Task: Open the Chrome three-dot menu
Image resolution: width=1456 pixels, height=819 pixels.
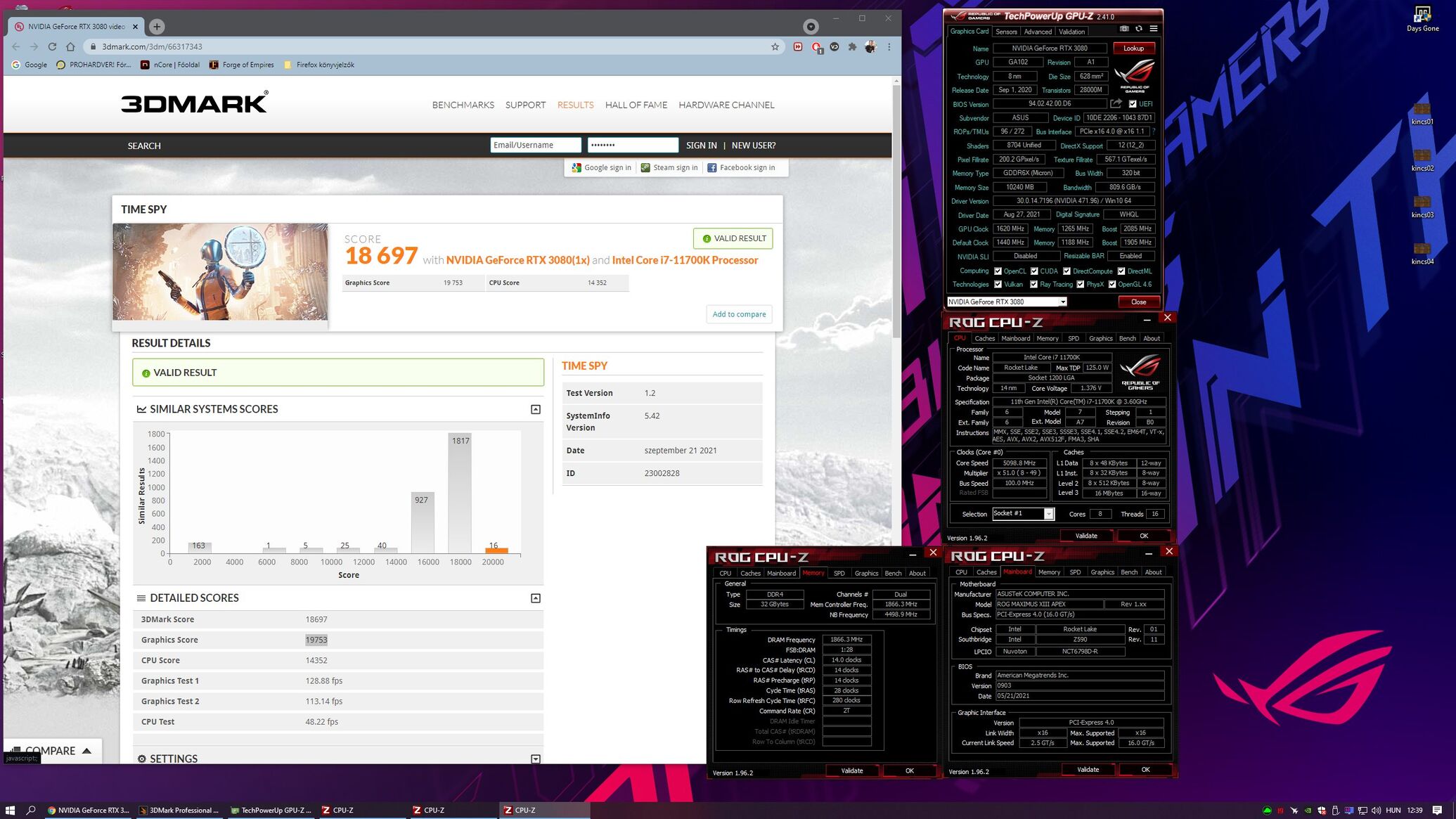Action: pos(889,46)
